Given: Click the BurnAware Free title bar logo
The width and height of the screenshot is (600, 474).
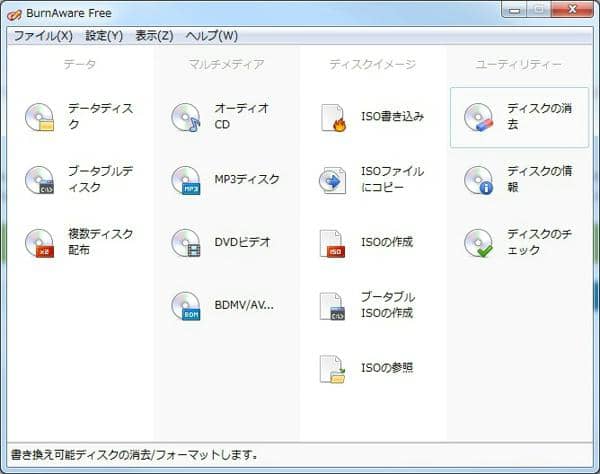Looking at the screenshot, I should tap(15, 15).
